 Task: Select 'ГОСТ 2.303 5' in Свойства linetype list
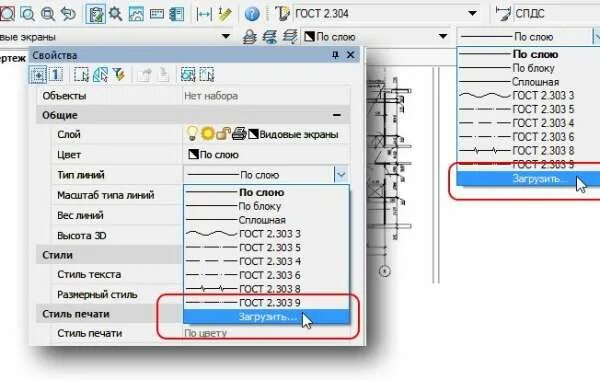tap(267, 247)
